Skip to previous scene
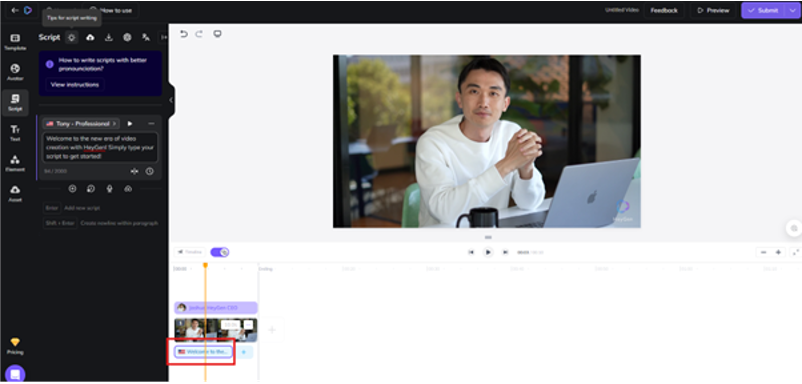This screenshot has height=384, width=802. pyautogui.click(x=471, y=252)
